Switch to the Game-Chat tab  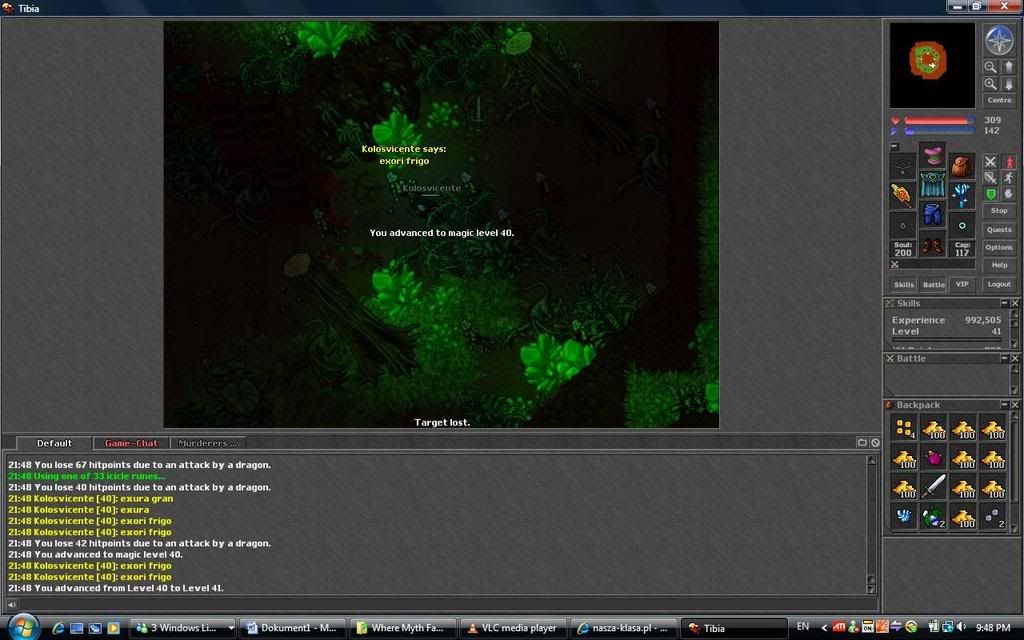[x=131, y=443]
